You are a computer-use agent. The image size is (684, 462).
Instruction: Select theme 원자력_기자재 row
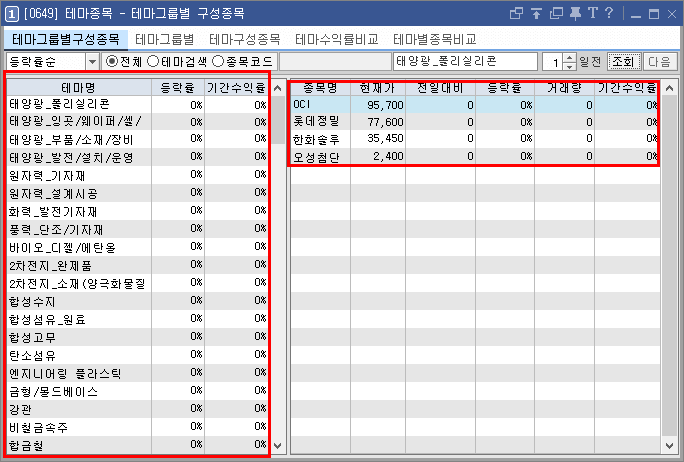pos(137,175)
